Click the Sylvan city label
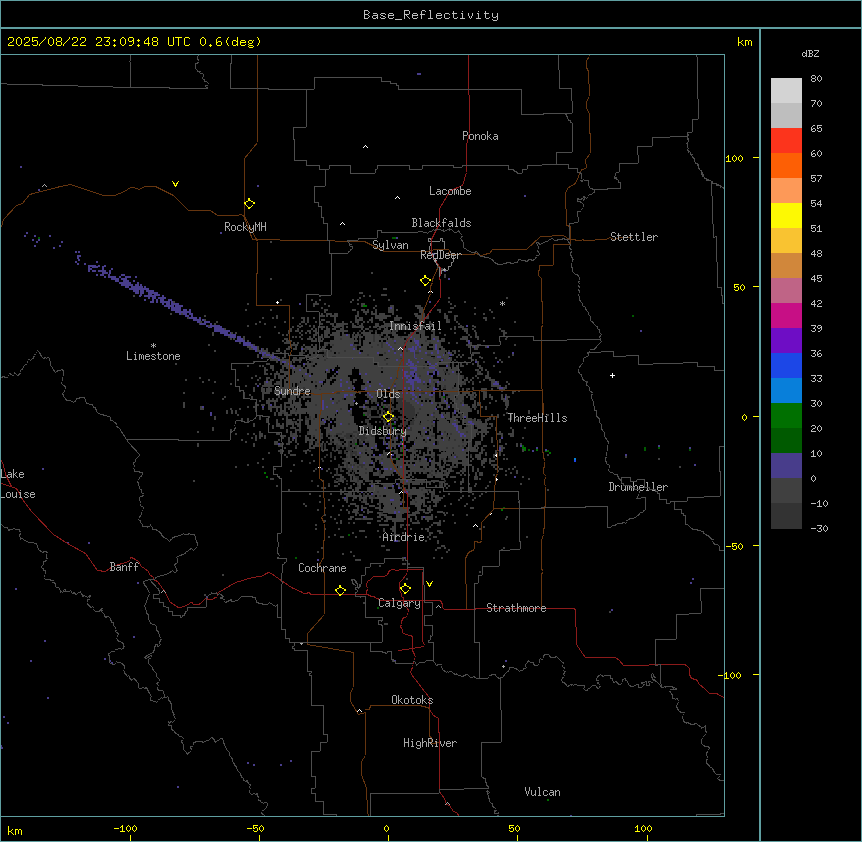Screen dimensions: 862x842 pos(390,245)
